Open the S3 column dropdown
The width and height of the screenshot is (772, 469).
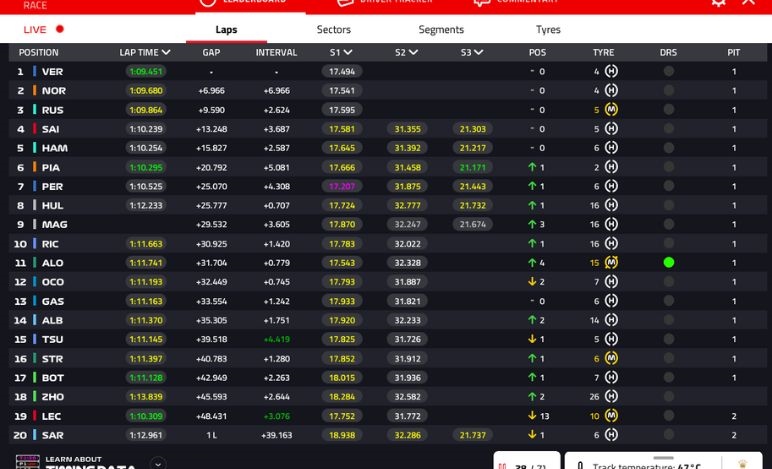472,52
